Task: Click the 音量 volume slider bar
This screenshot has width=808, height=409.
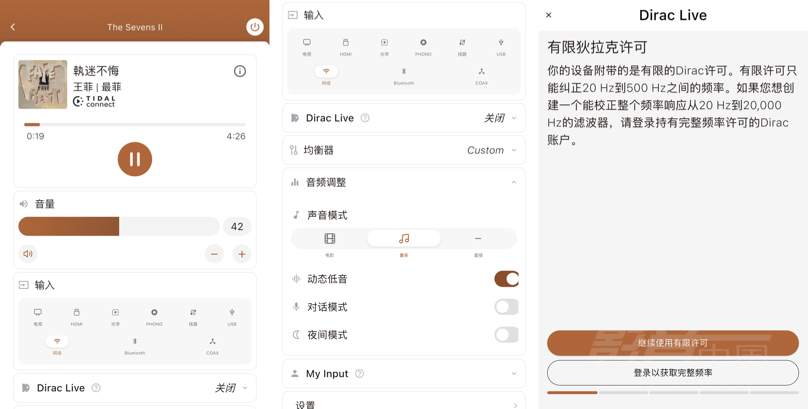Action: pyautogui.click(x=119, y=226)
